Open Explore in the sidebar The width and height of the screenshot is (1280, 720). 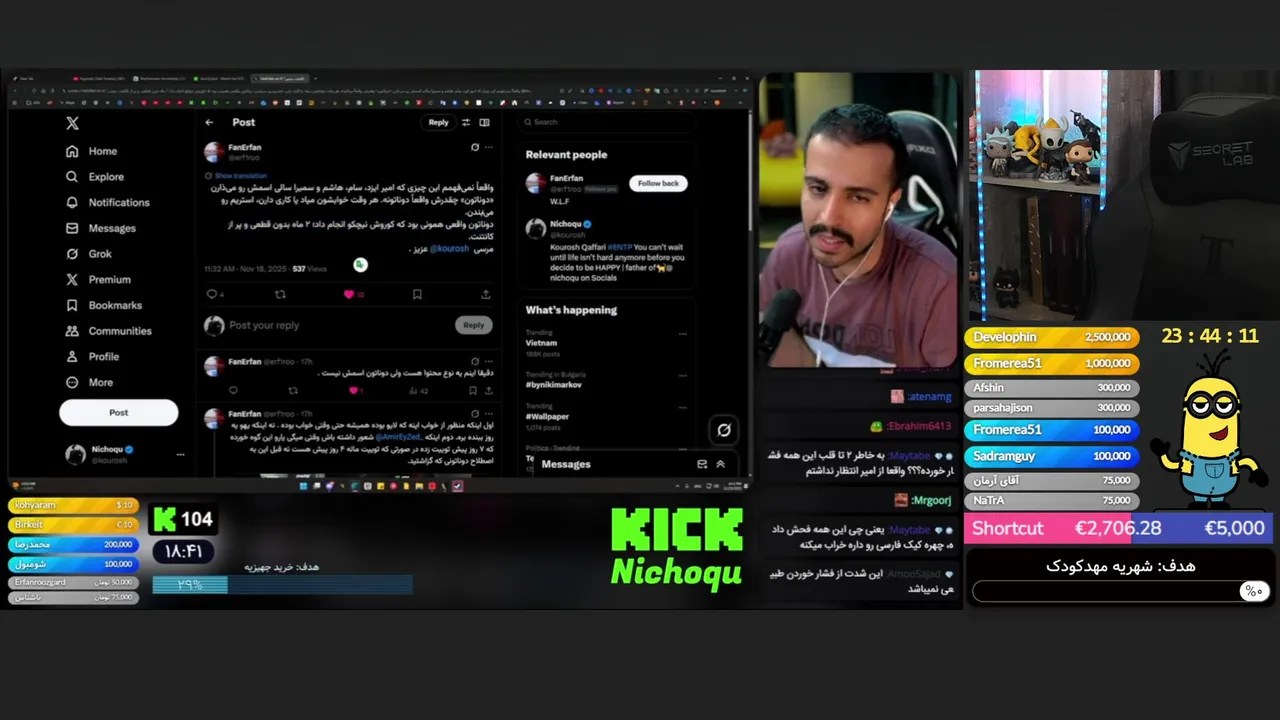95,177
